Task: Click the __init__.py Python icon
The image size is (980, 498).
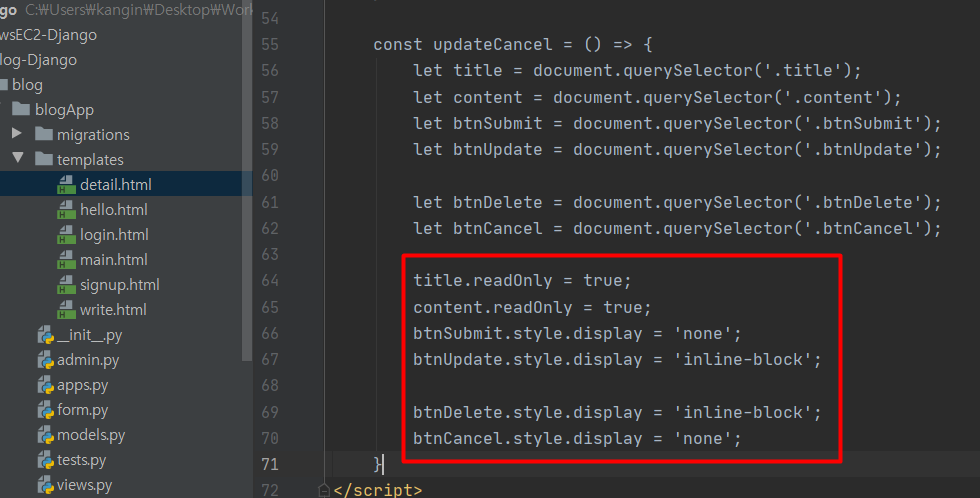Action: coord(46,335)
